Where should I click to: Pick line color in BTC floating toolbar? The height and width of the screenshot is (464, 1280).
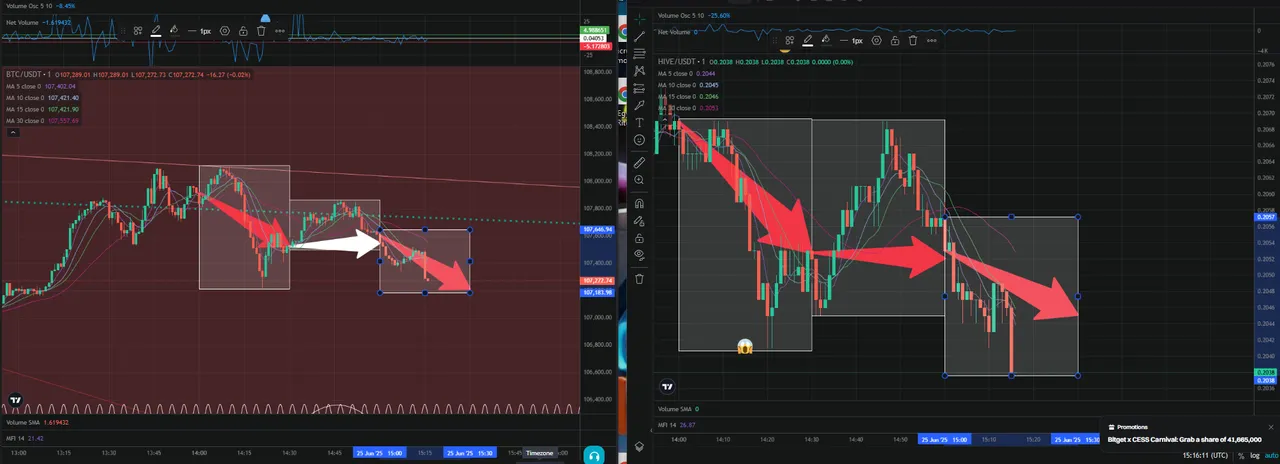[156, 31]
